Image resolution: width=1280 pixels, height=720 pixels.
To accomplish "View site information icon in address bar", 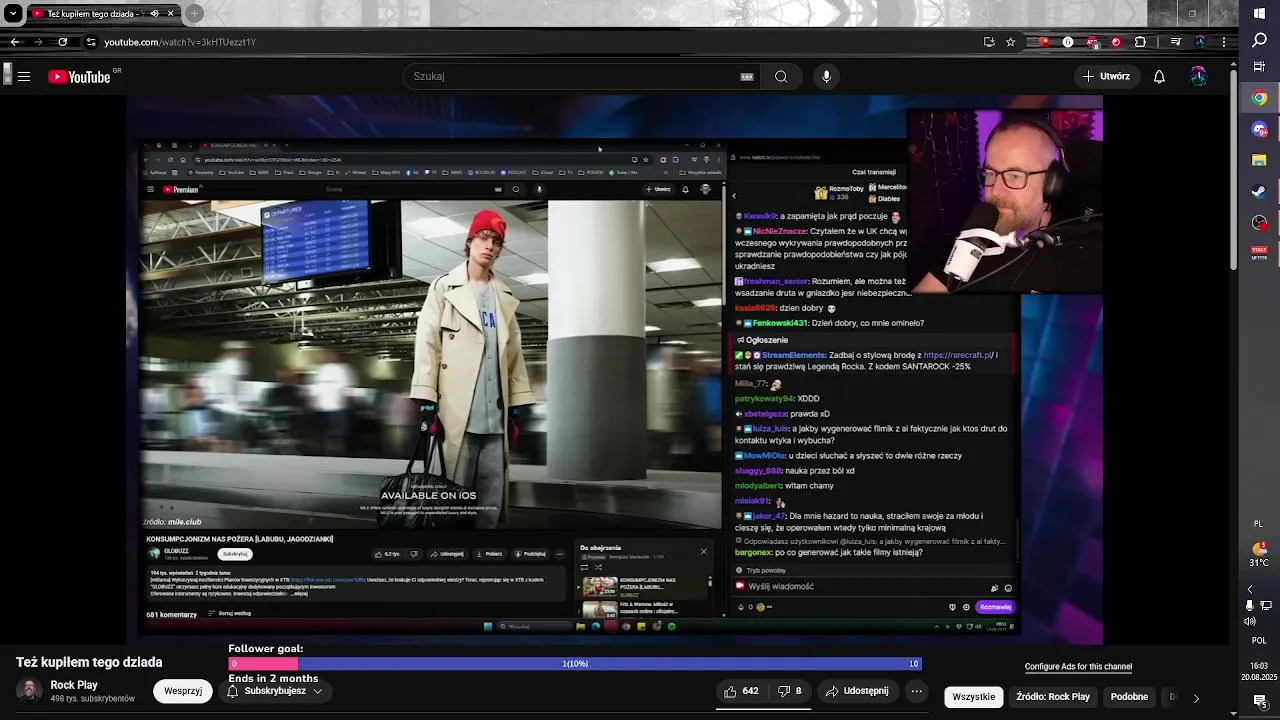I will [x=91, y=42].
